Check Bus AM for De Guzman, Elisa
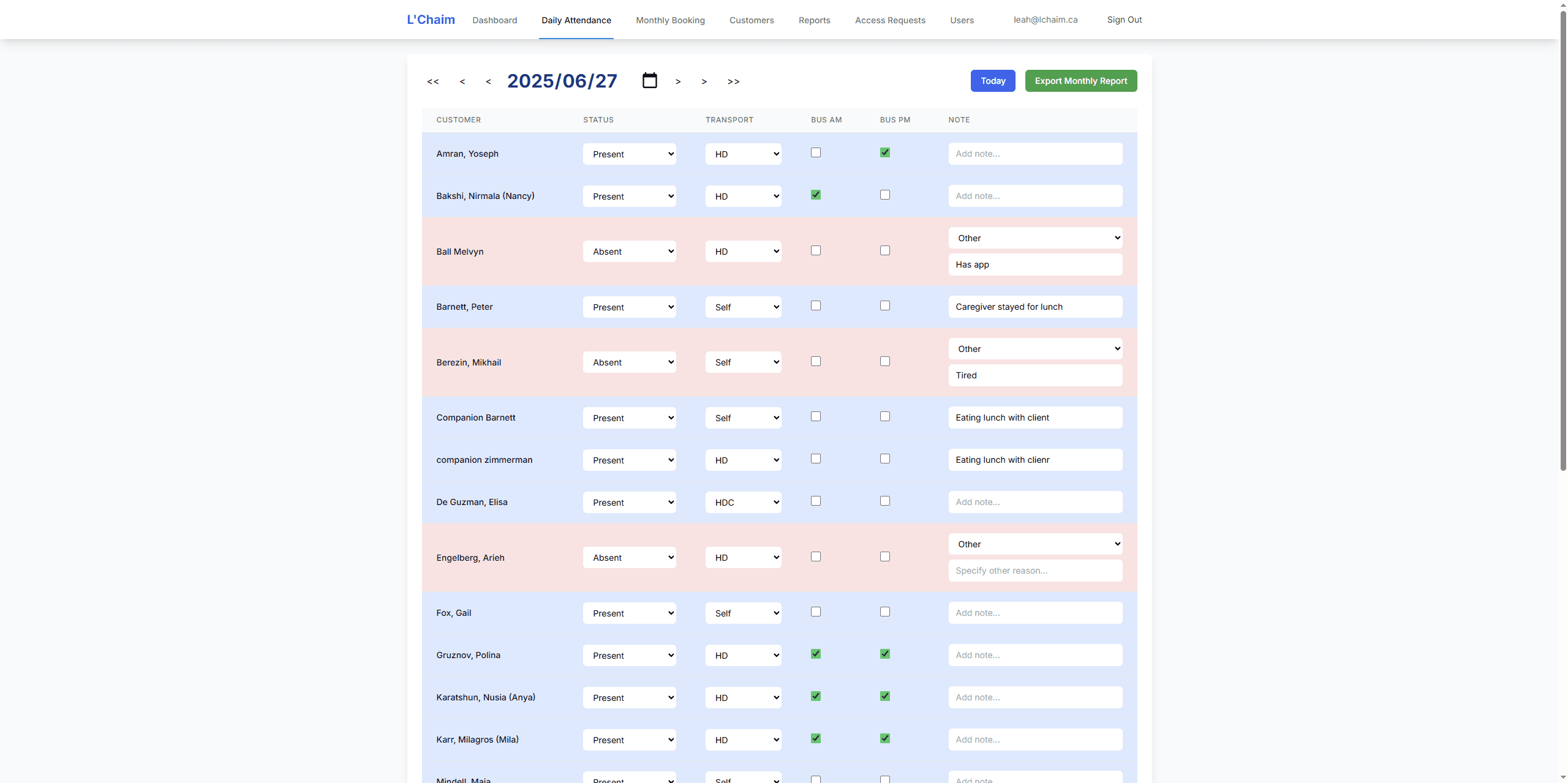 pyautogui.click(x=816, y=501)
